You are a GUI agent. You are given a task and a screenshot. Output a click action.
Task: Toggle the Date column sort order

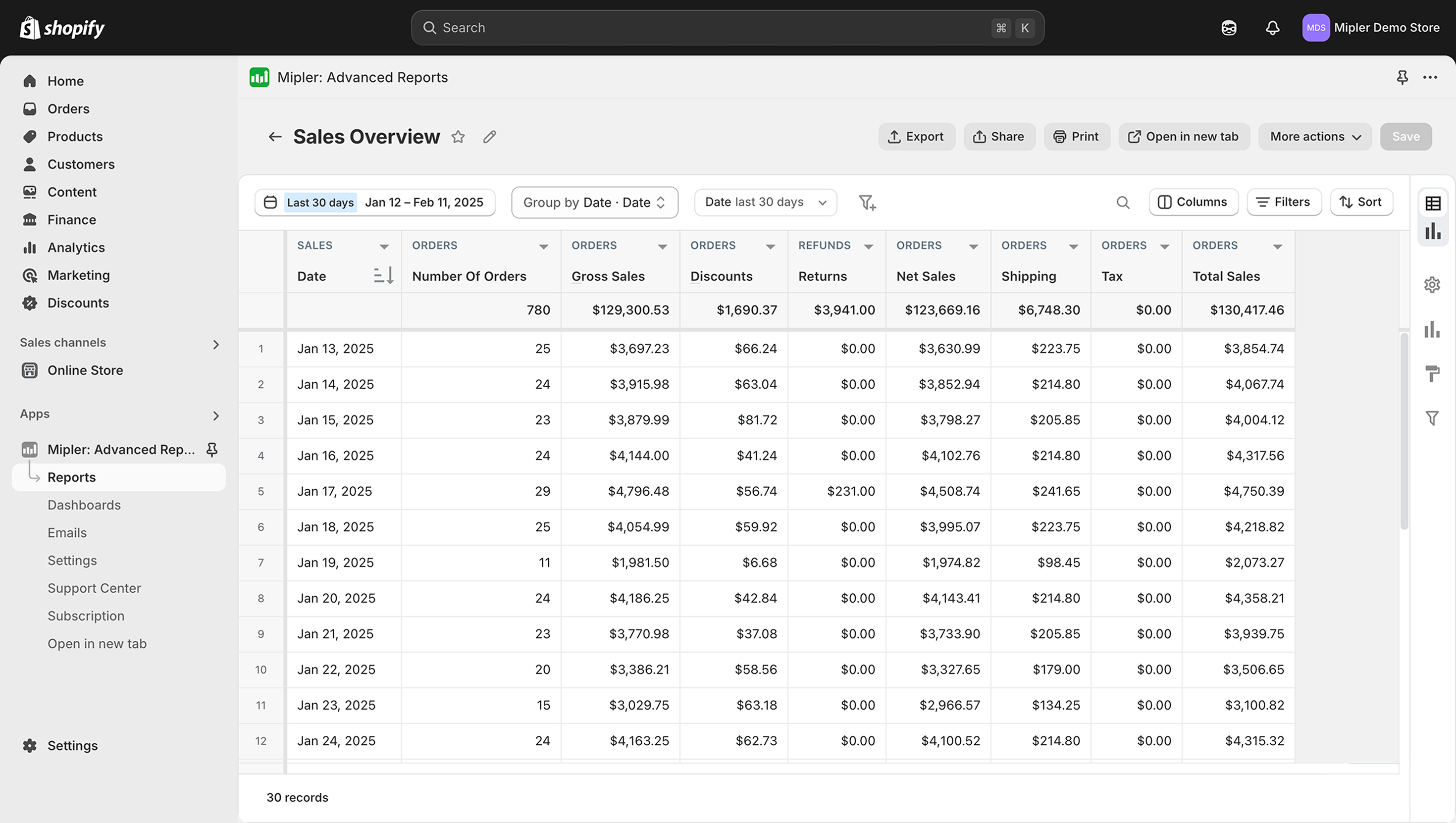click(x=383, y=276)
